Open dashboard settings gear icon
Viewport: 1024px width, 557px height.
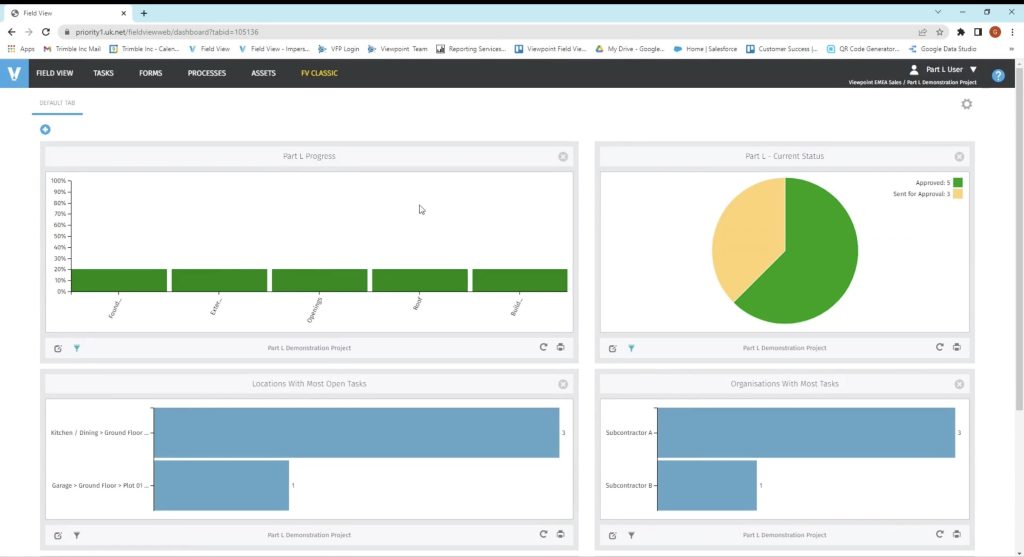(x=966, y=104)
